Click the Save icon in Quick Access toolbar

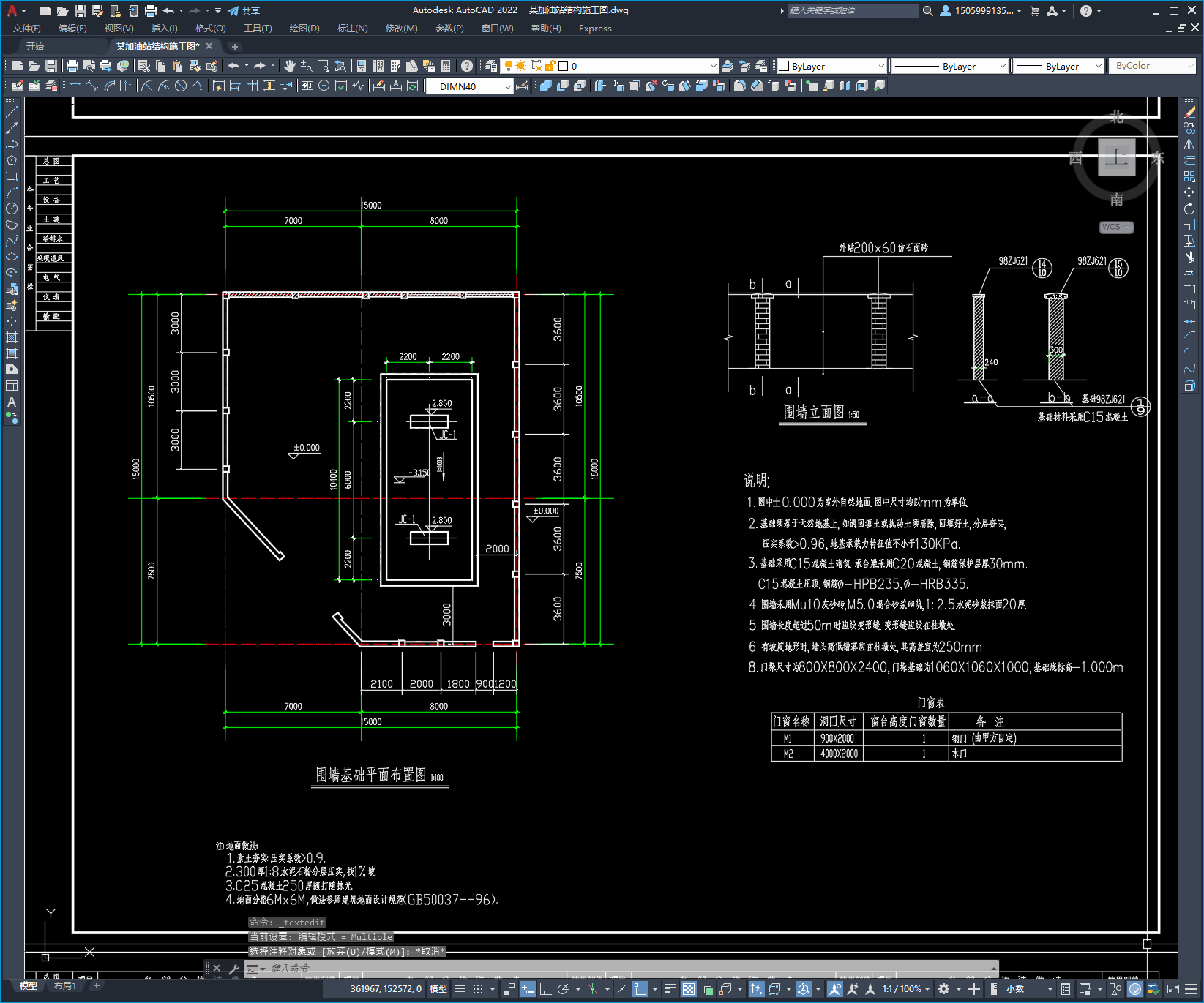[80, 10]
